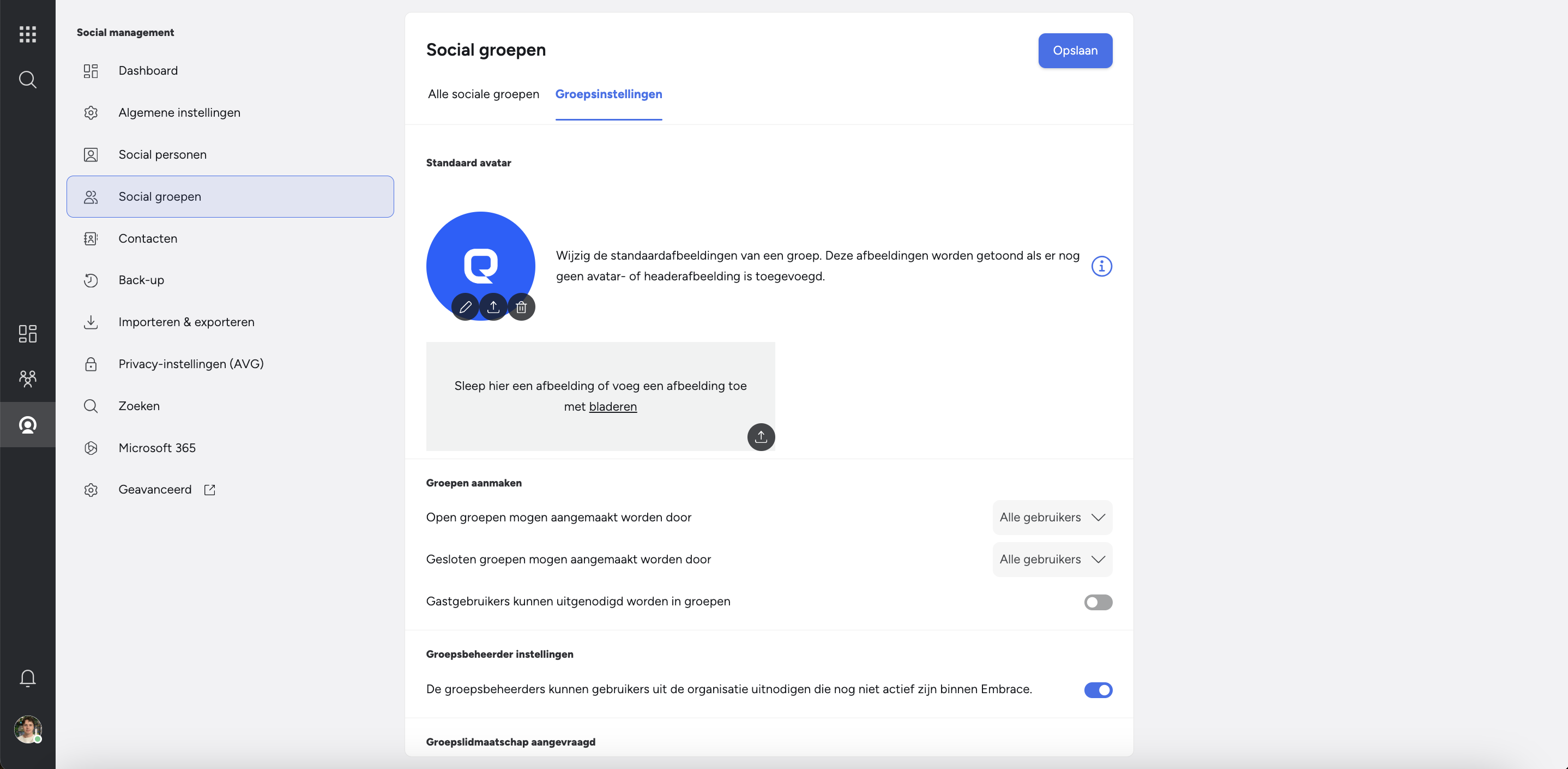Select the Social personen icon
This screenshot has height=769, width=1568.
(x=91, y=154)
